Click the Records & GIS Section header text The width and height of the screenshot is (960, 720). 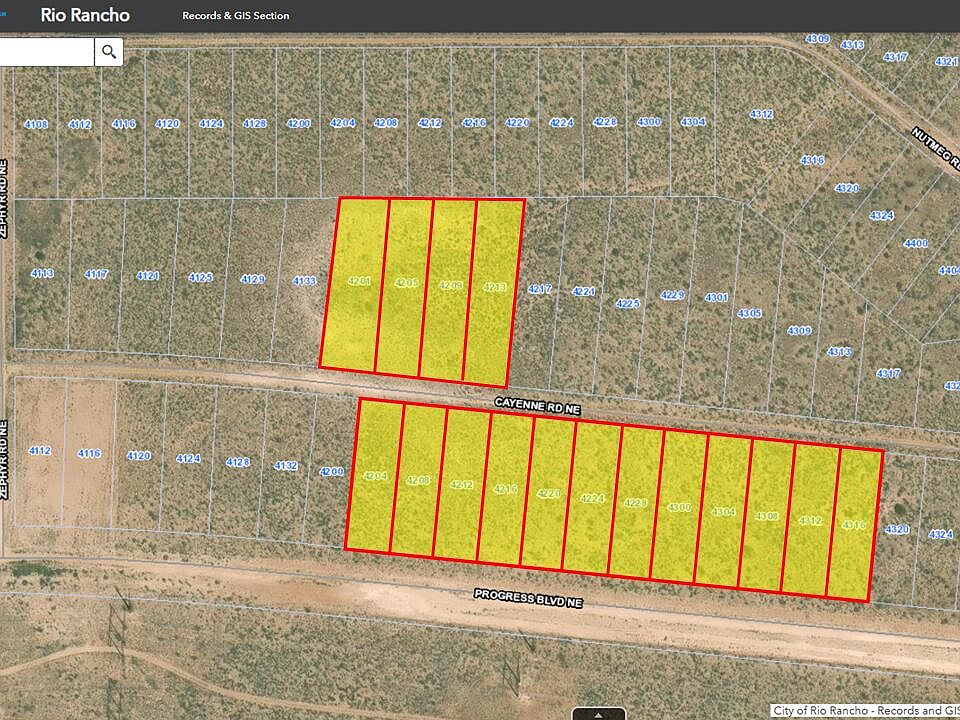tap(236, 16)
